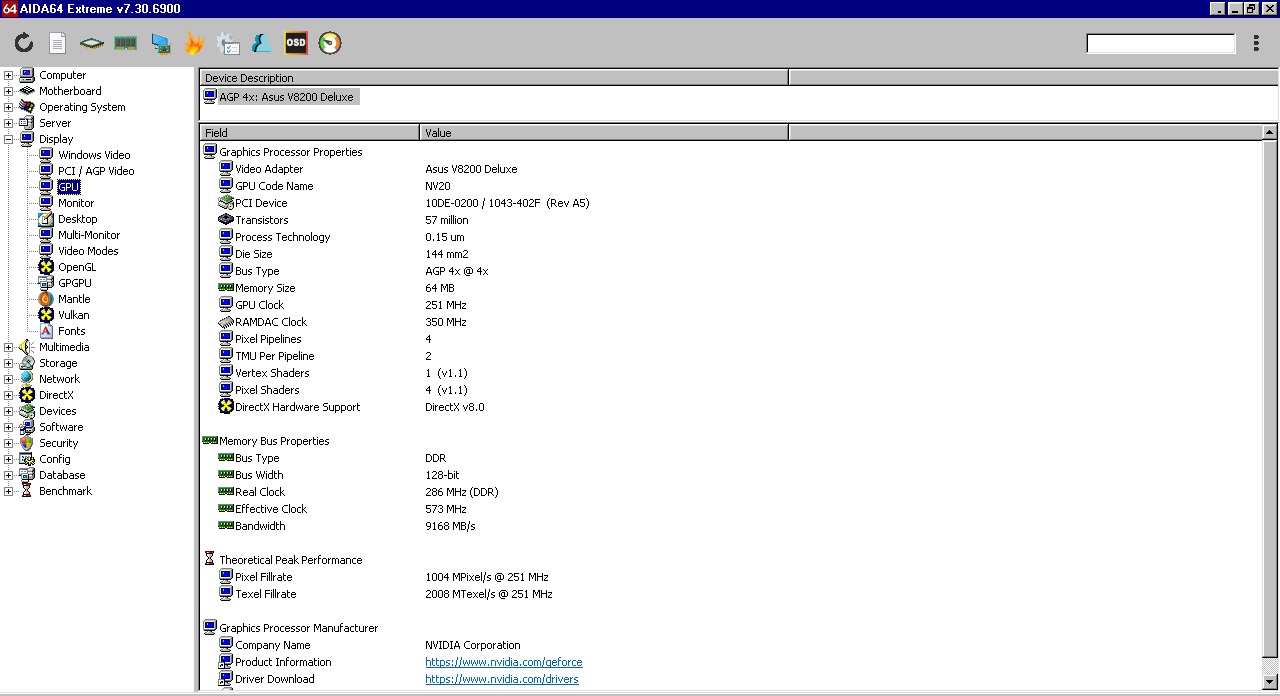This screenshot has height=696, width=1280.
Task: Expand the Storage tree node
Action: pos(9,363)
